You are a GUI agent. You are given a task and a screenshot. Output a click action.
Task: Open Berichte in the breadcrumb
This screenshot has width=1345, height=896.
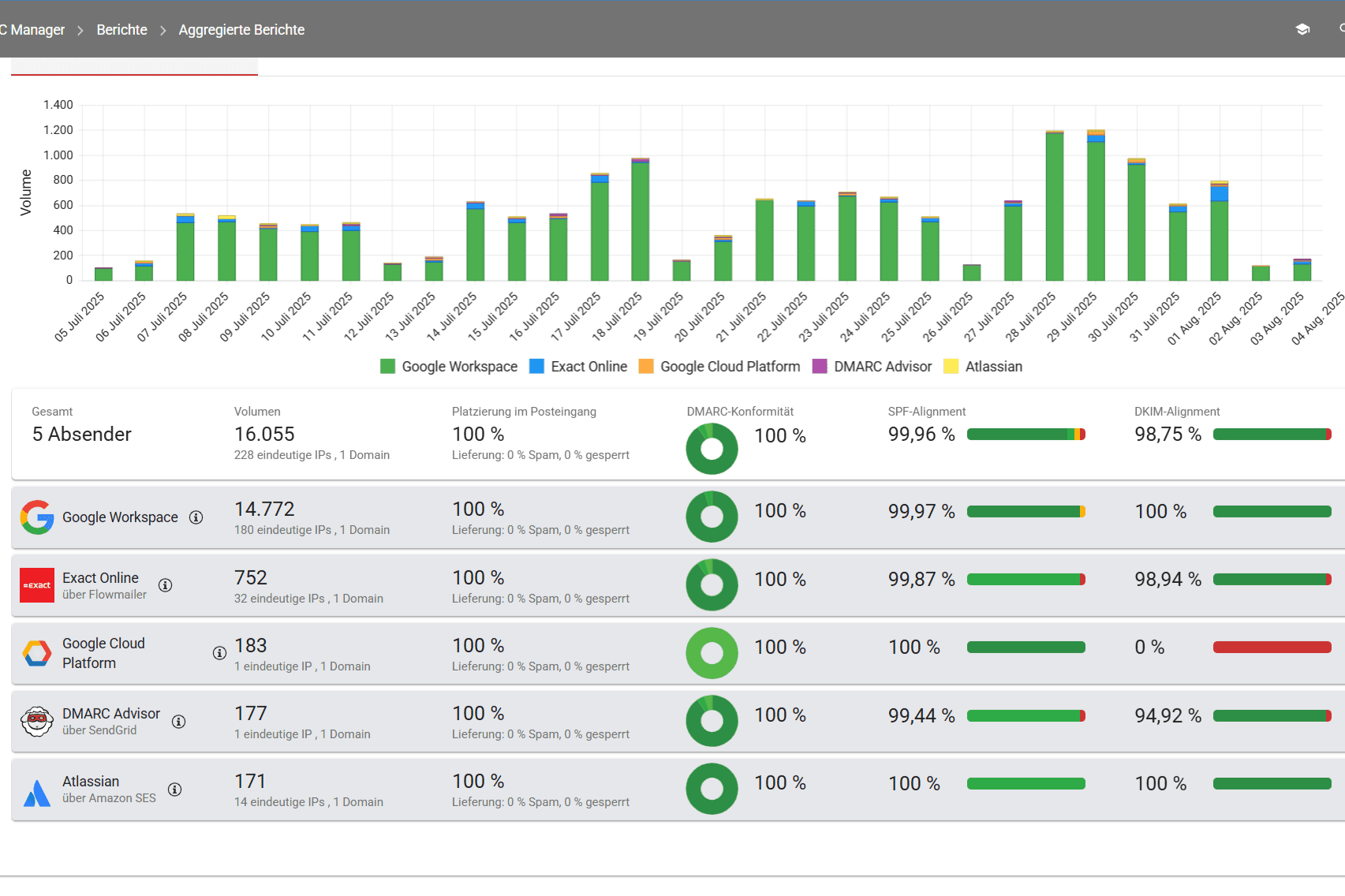click(x=121, y=30)
